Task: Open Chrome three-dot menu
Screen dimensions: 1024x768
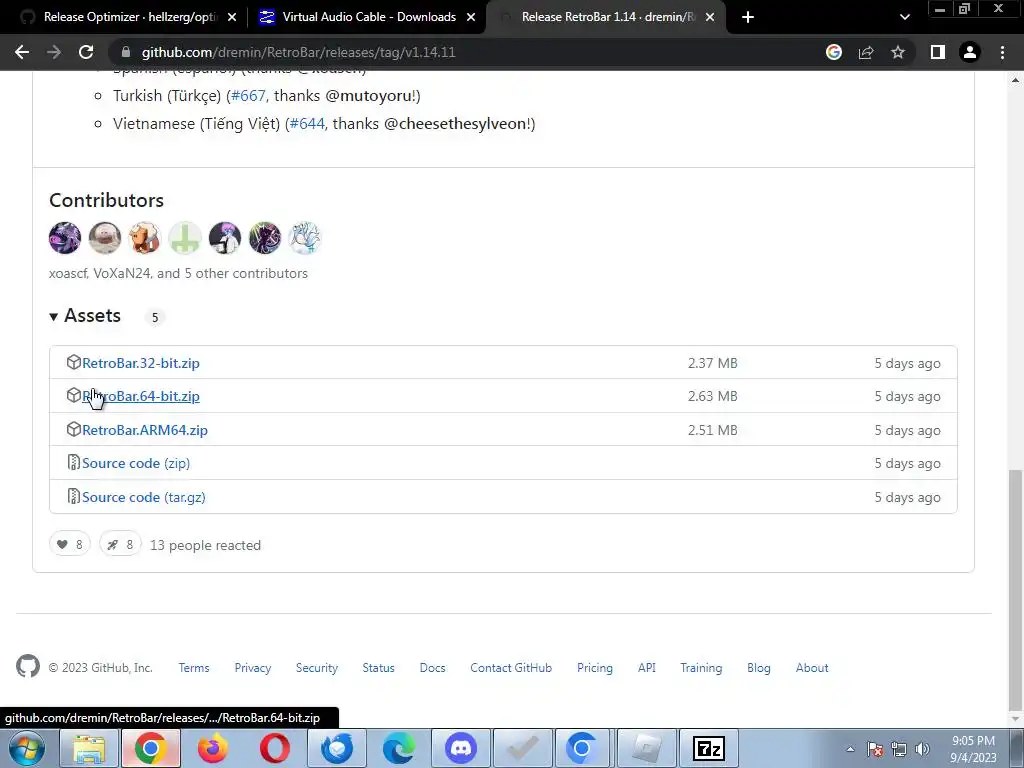Action: tap(1002, 52)
